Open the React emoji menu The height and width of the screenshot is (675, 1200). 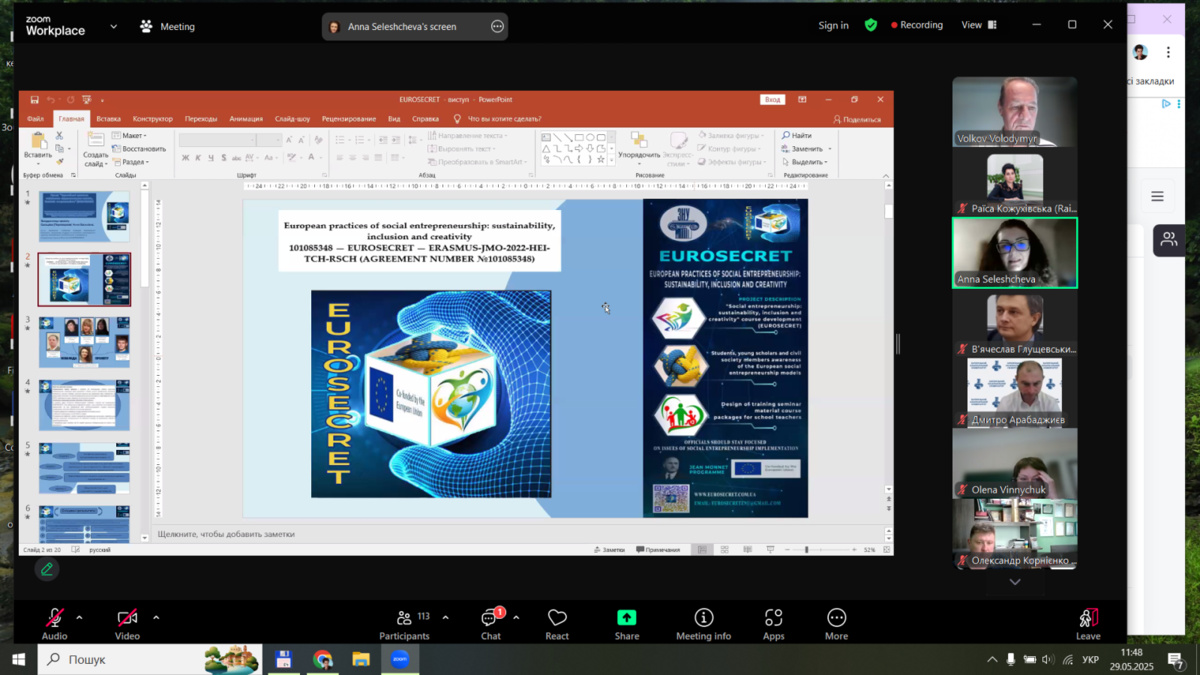557,624
